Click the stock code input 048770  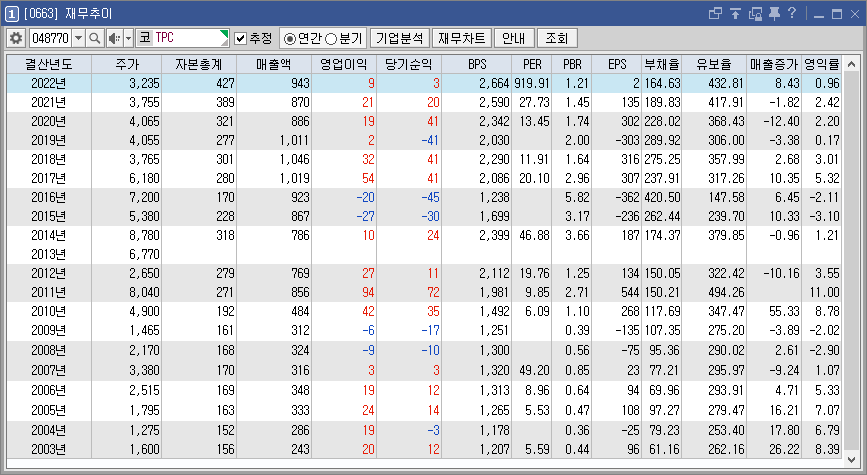click(50, 38)
